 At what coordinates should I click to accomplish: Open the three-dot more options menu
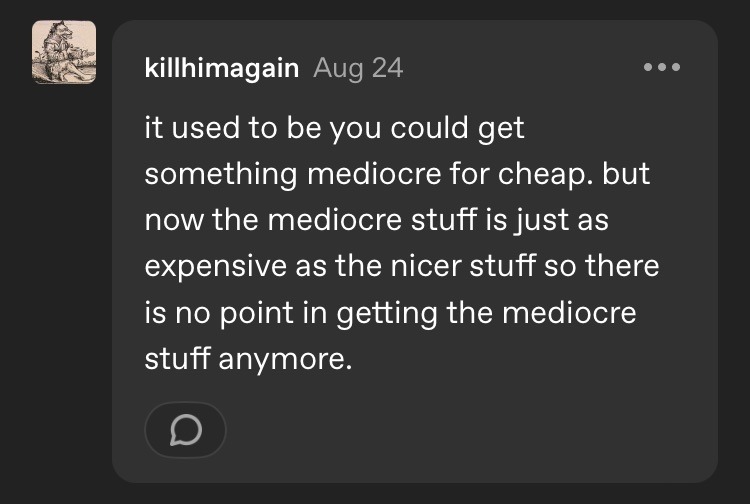[662, 68]
